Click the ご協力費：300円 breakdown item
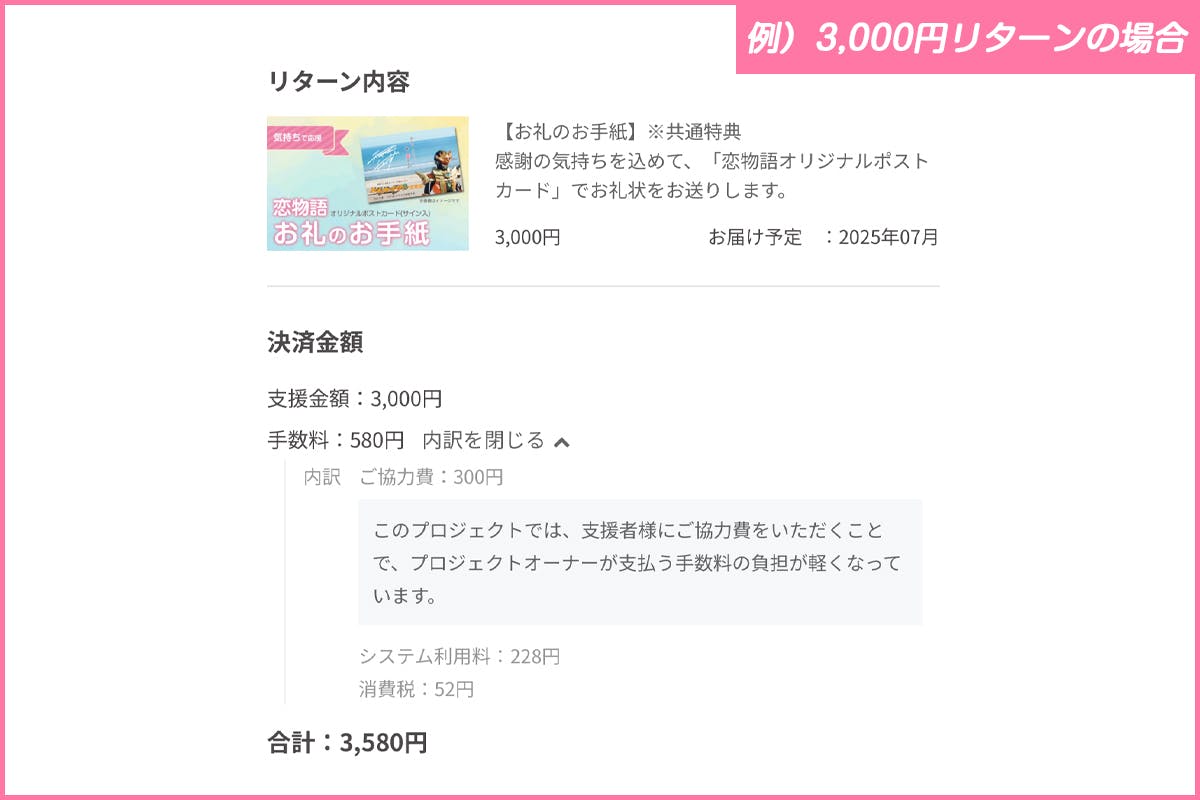 coord(431,477)
